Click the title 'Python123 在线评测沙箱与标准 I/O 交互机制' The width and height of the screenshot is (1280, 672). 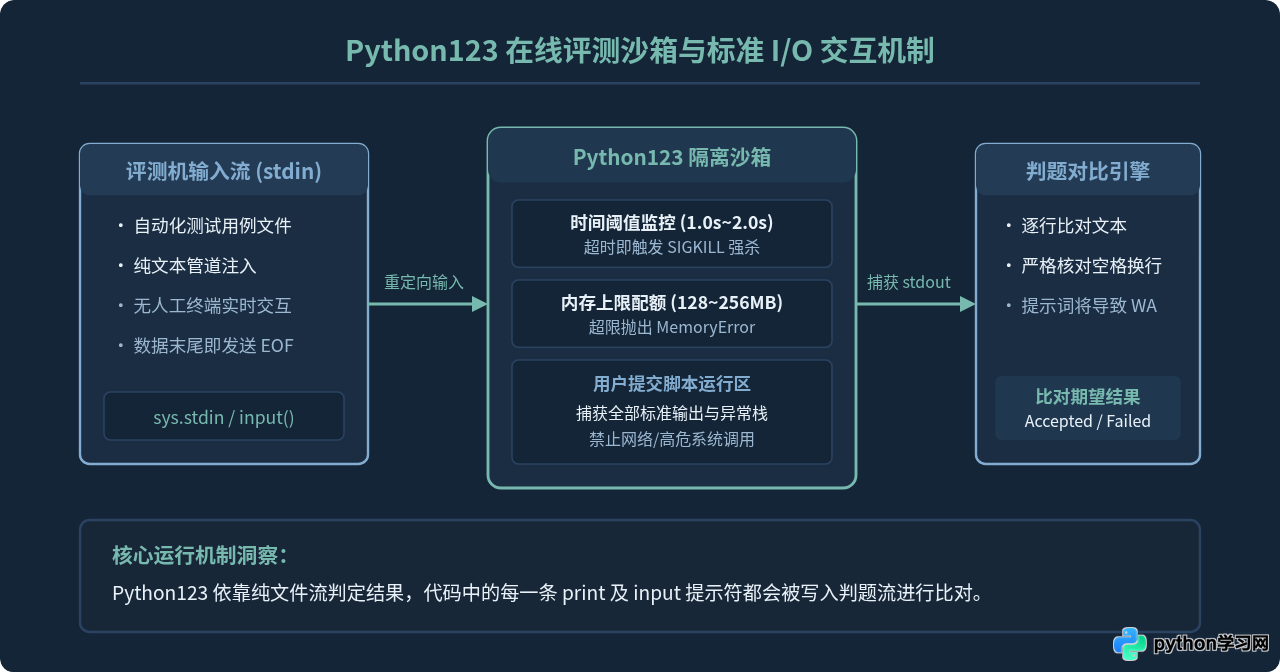[x=640, y=51]
